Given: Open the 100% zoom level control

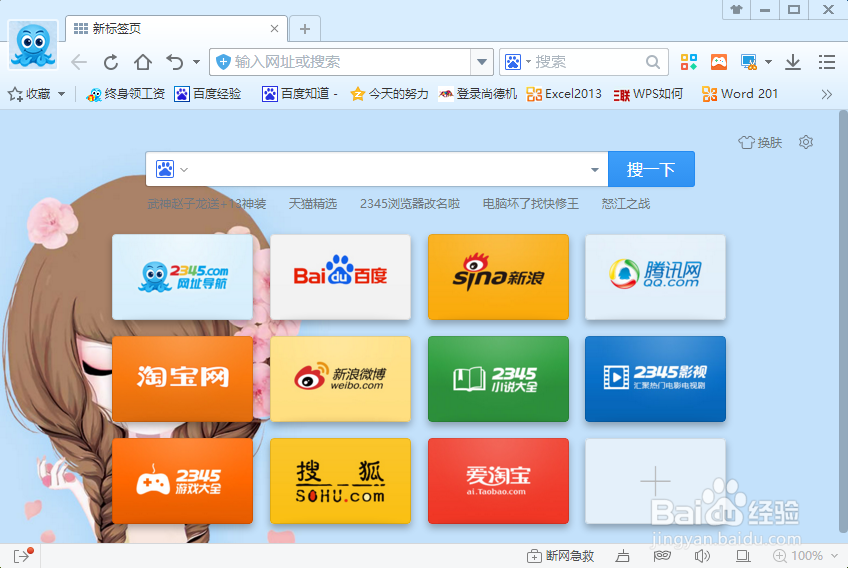Looking at the screenshot, I should point(805,556).
